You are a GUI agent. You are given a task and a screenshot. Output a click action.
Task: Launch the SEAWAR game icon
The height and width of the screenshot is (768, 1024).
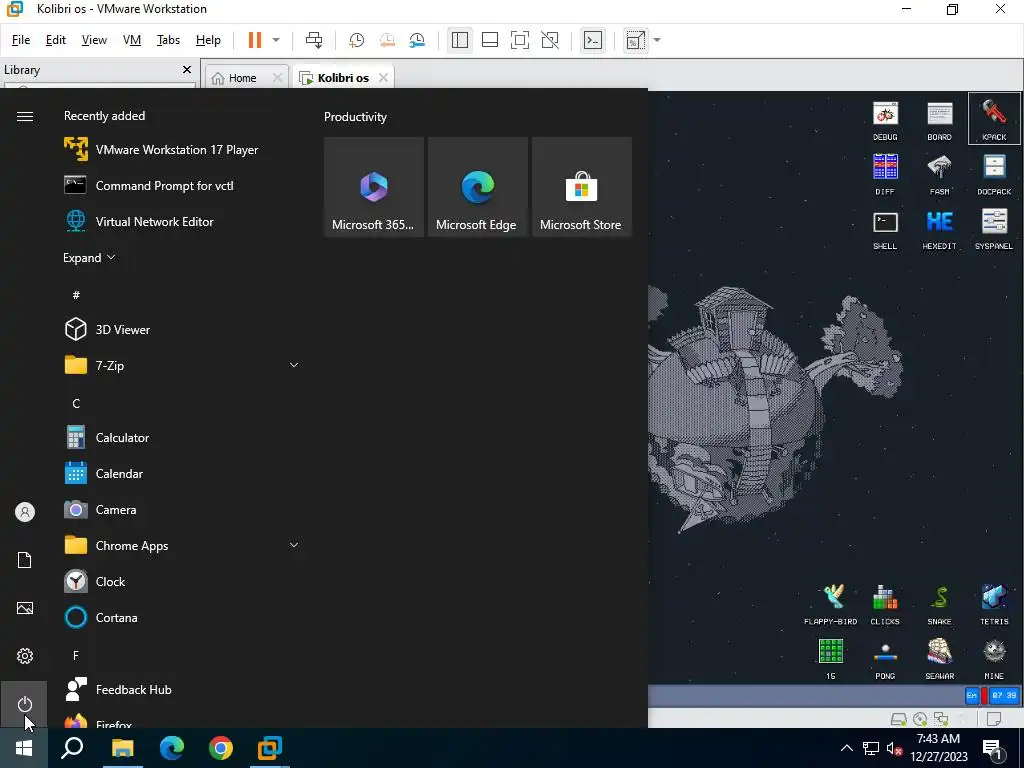[x=939, y=659]
